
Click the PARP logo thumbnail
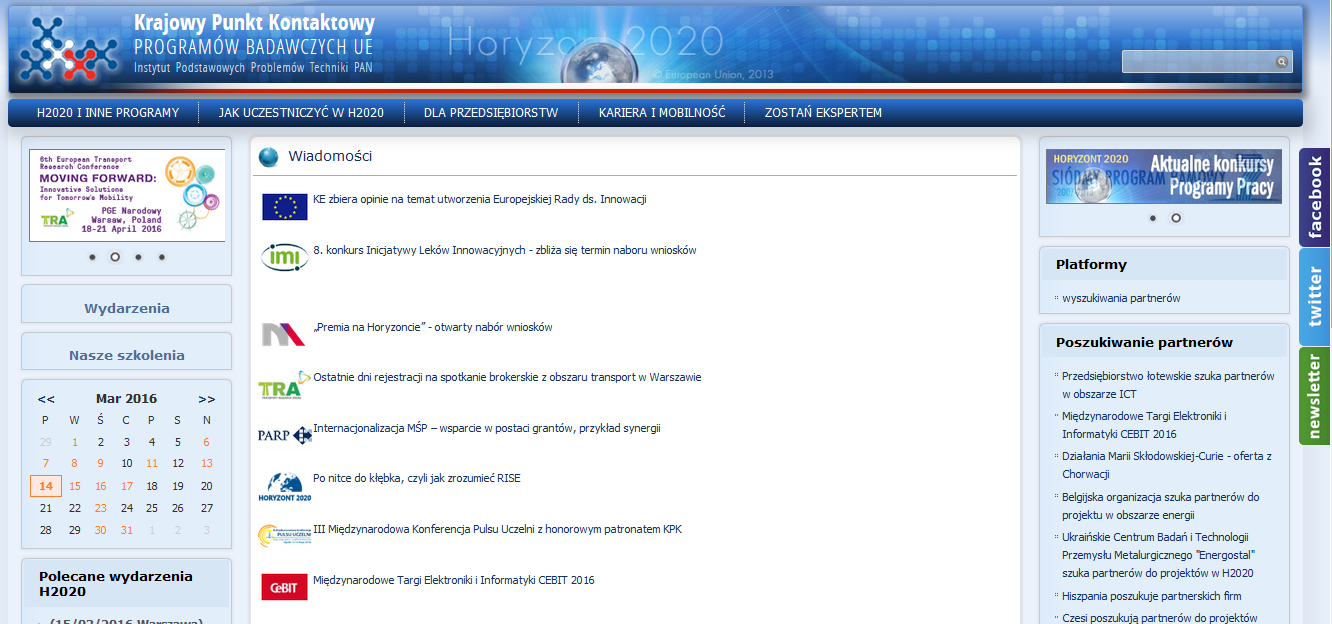tap(285, 435)
